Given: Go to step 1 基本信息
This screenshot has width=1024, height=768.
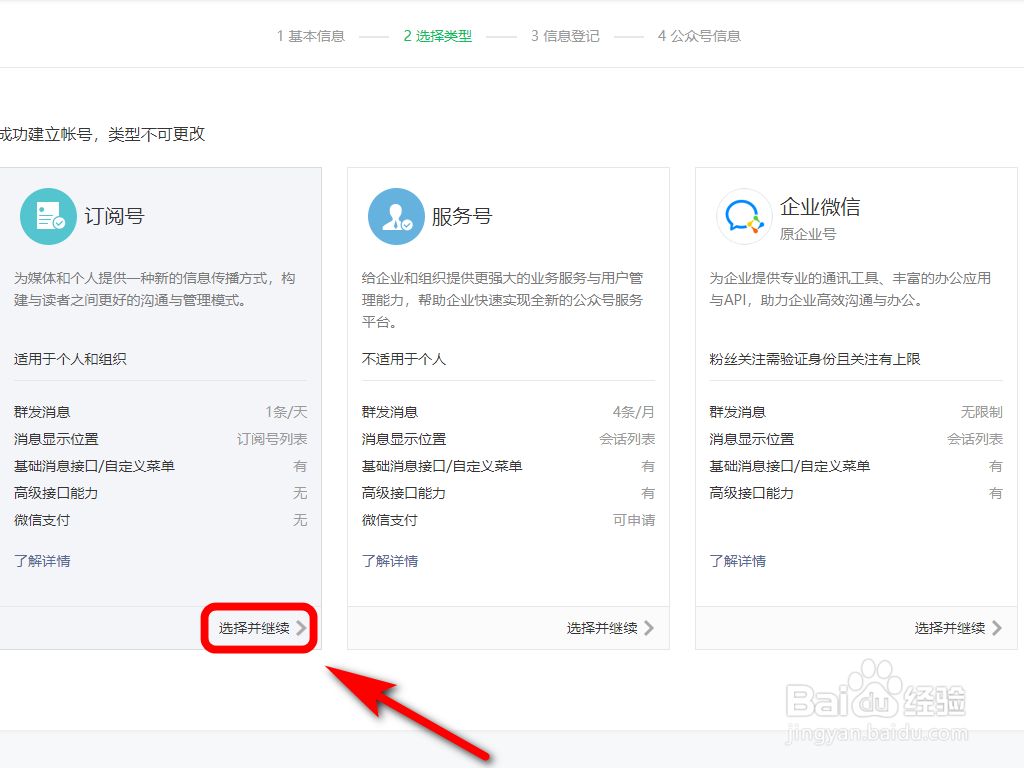Looking at the screenshot, I should tap(311, 36).
